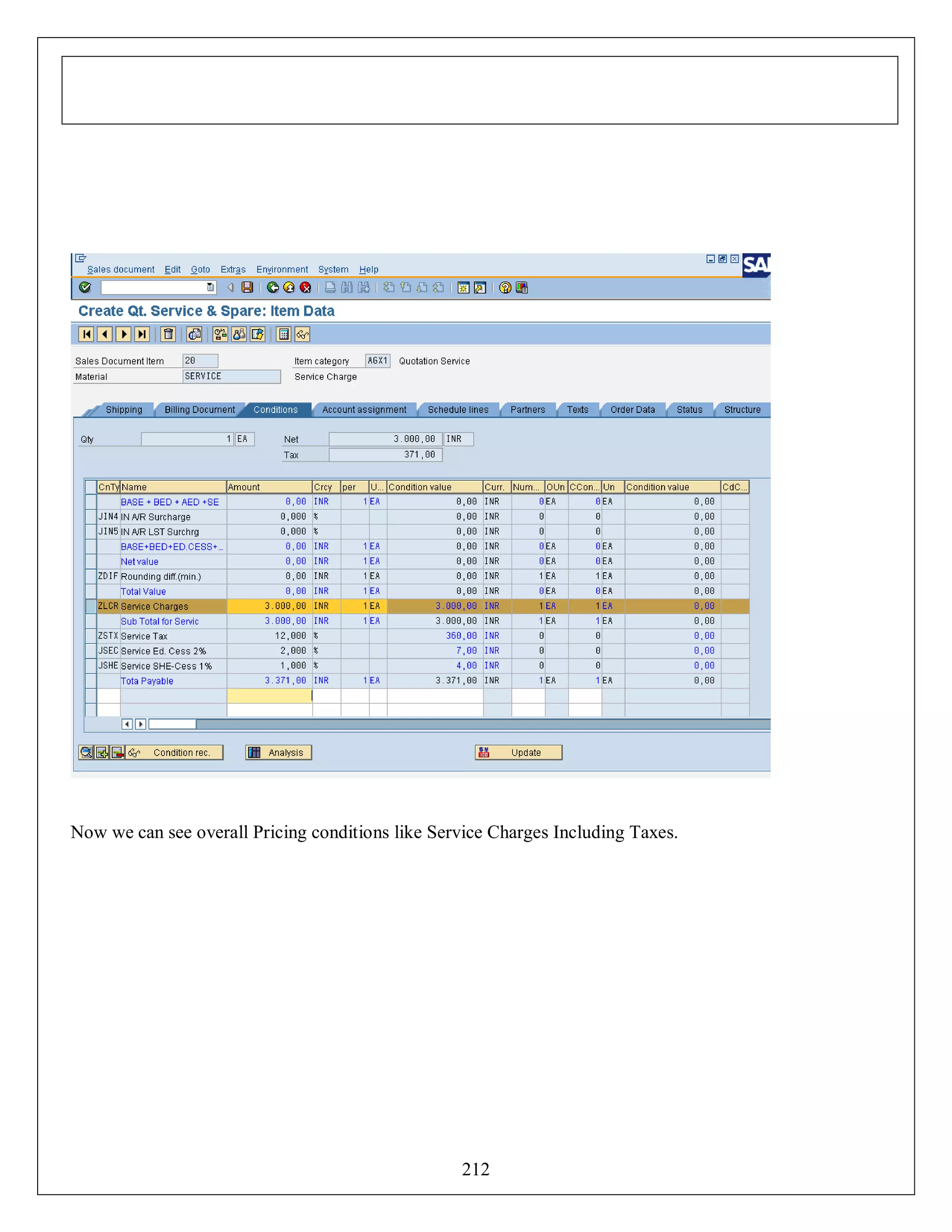952x1232 pixels.
Task: Switch to the Schedule lines tab
Action: coord(457,410)
